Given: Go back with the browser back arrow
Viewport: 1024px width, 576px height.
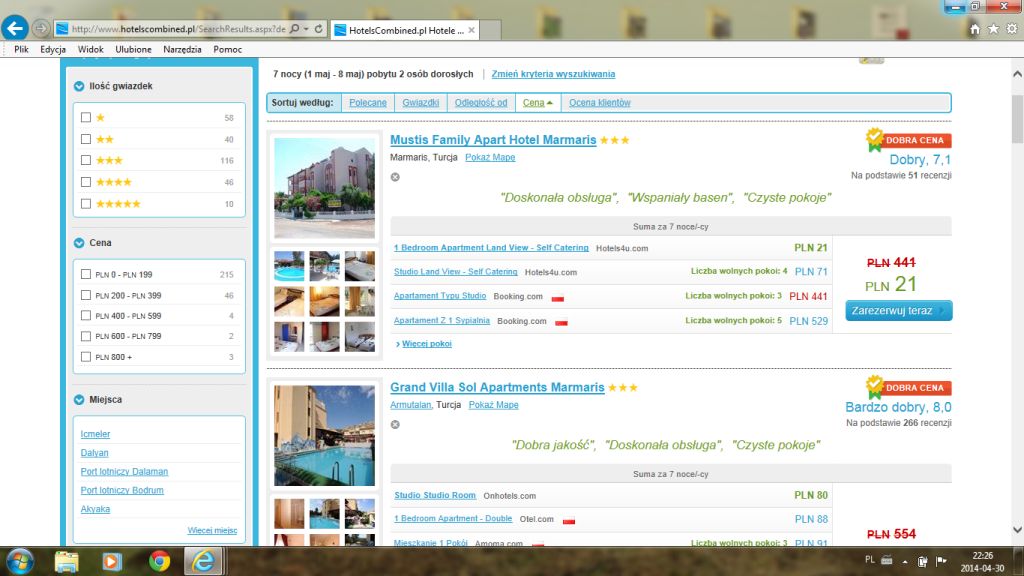Looking at the screenshot, I should (14, 28).
